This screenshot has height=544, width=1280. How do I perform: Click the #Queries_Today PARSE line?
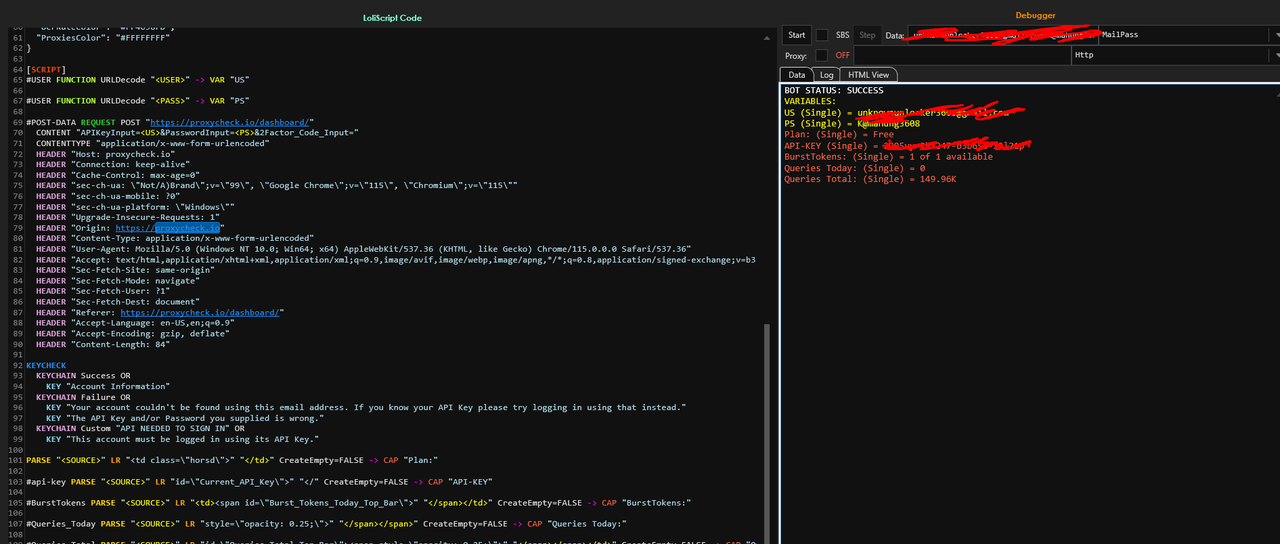click(x=325, y=523)
